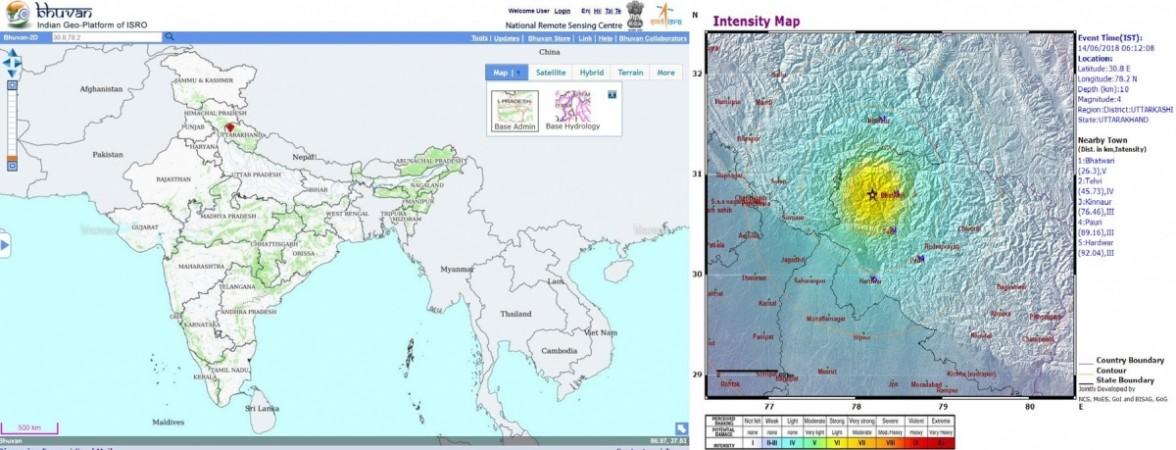Image resolution: width=1176 pixels, height=450 pixels.
Task: Click zoom in plus button
Action: tap(12, 86)
